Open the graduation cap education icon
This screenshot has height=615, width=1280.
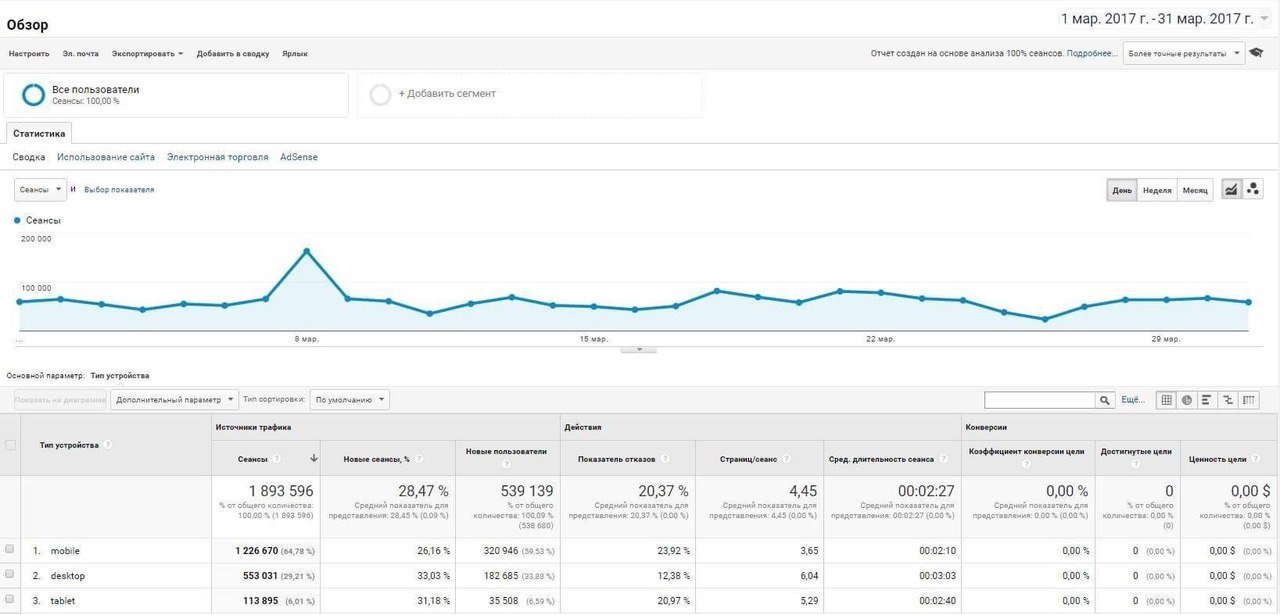[1256, 53]
